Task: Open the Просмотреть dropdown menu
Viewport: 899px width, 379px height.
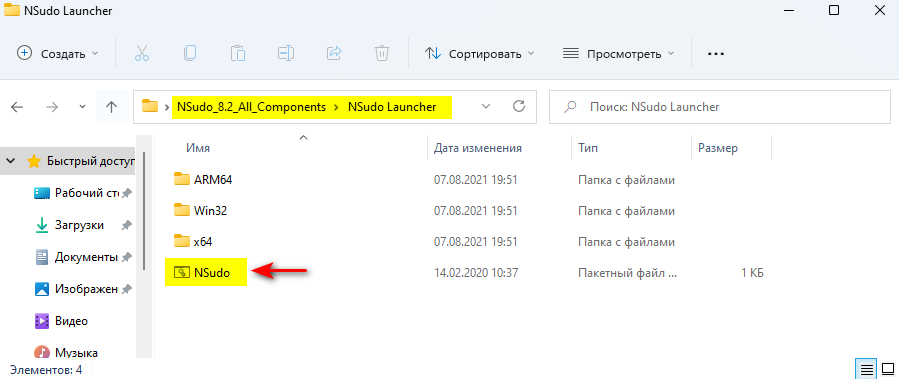Action: 619,54
